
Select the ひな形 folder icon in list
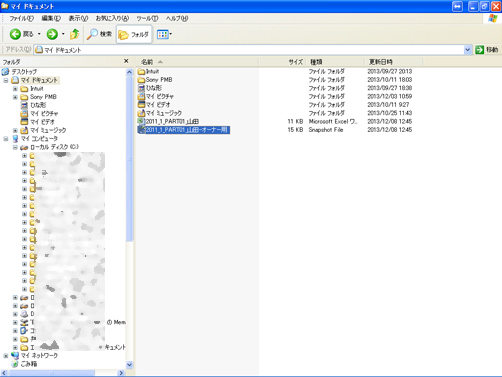(141, 88)
